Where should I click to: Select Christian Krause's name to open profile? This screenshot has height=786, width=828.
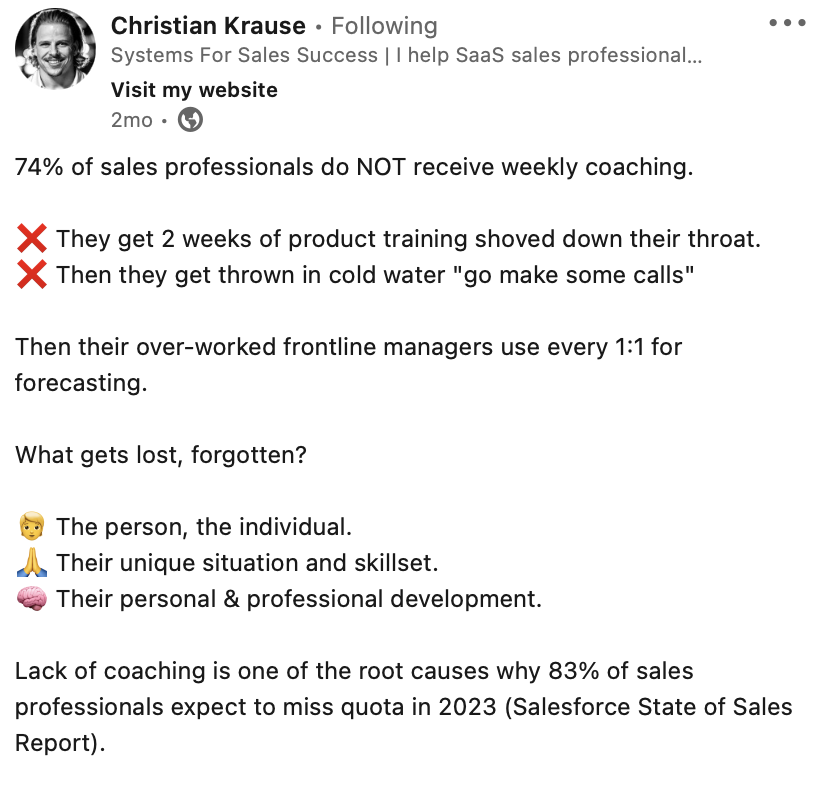click(x=208, y=26)
